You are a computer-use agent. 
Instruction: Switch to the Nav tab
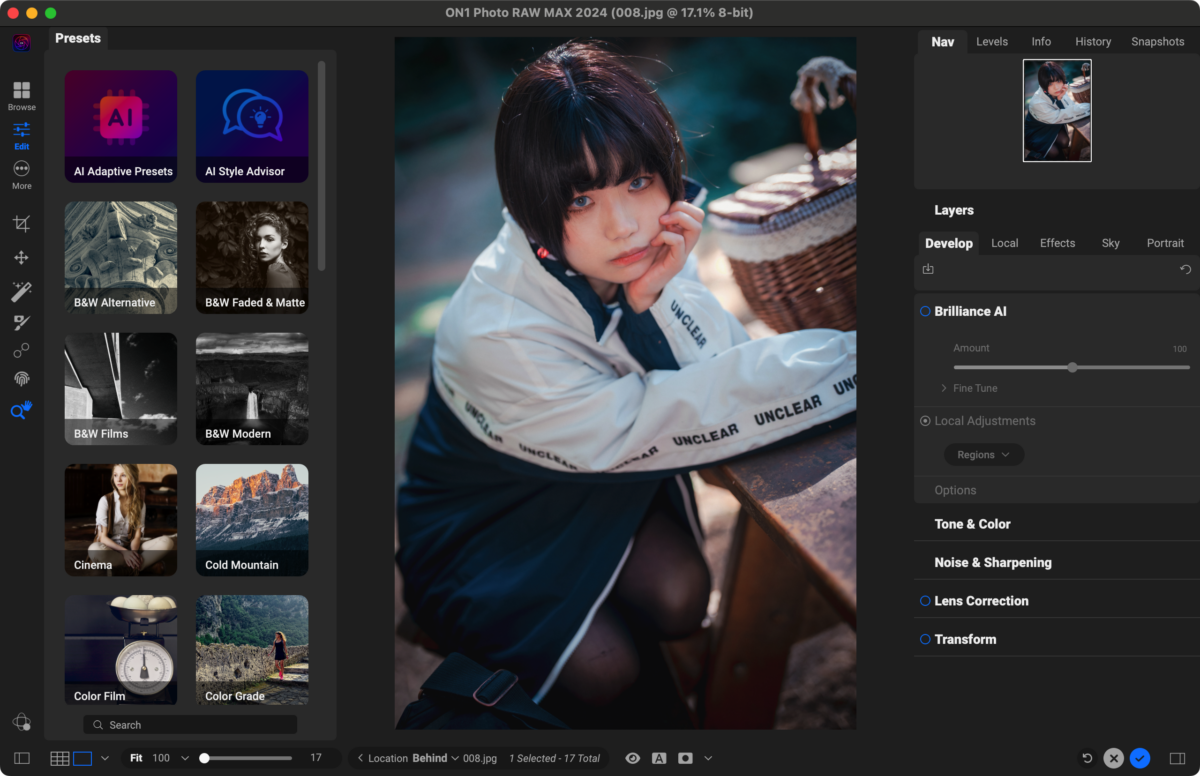point(942,42)
